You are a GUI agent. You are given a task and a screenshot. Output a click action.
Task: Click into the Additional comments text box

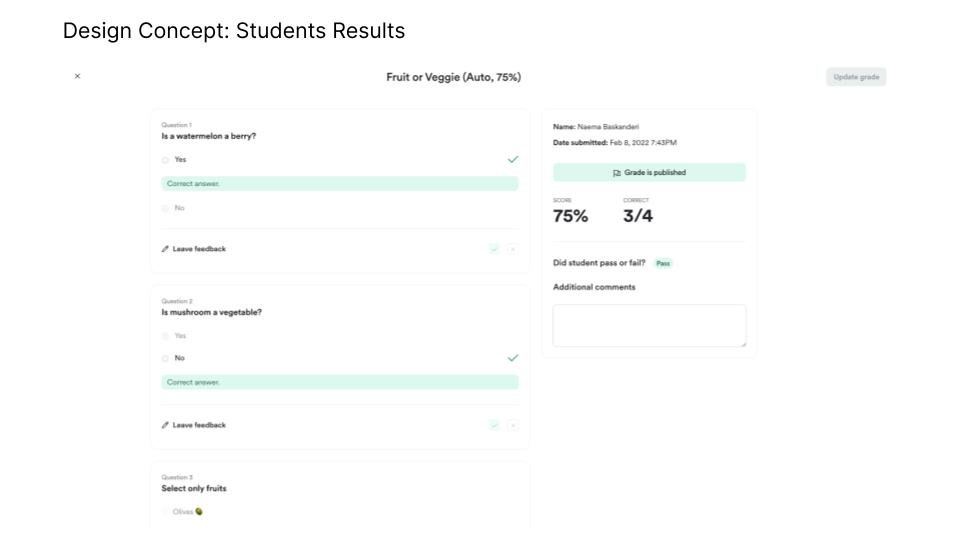(649, 326)
